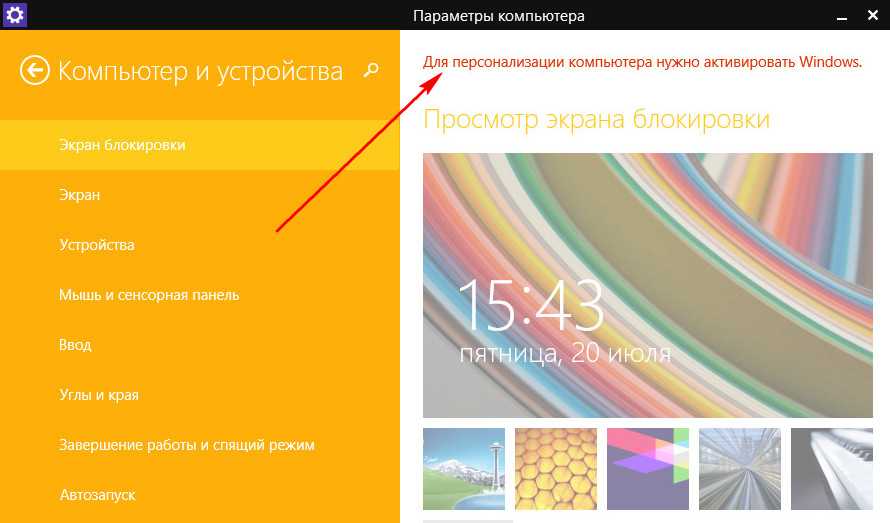Viewport: 890px width, 523px height.
Task: Click the back arrow beside Компьютер и устройства
Action: pyautogui.click(x=35, y=71)
